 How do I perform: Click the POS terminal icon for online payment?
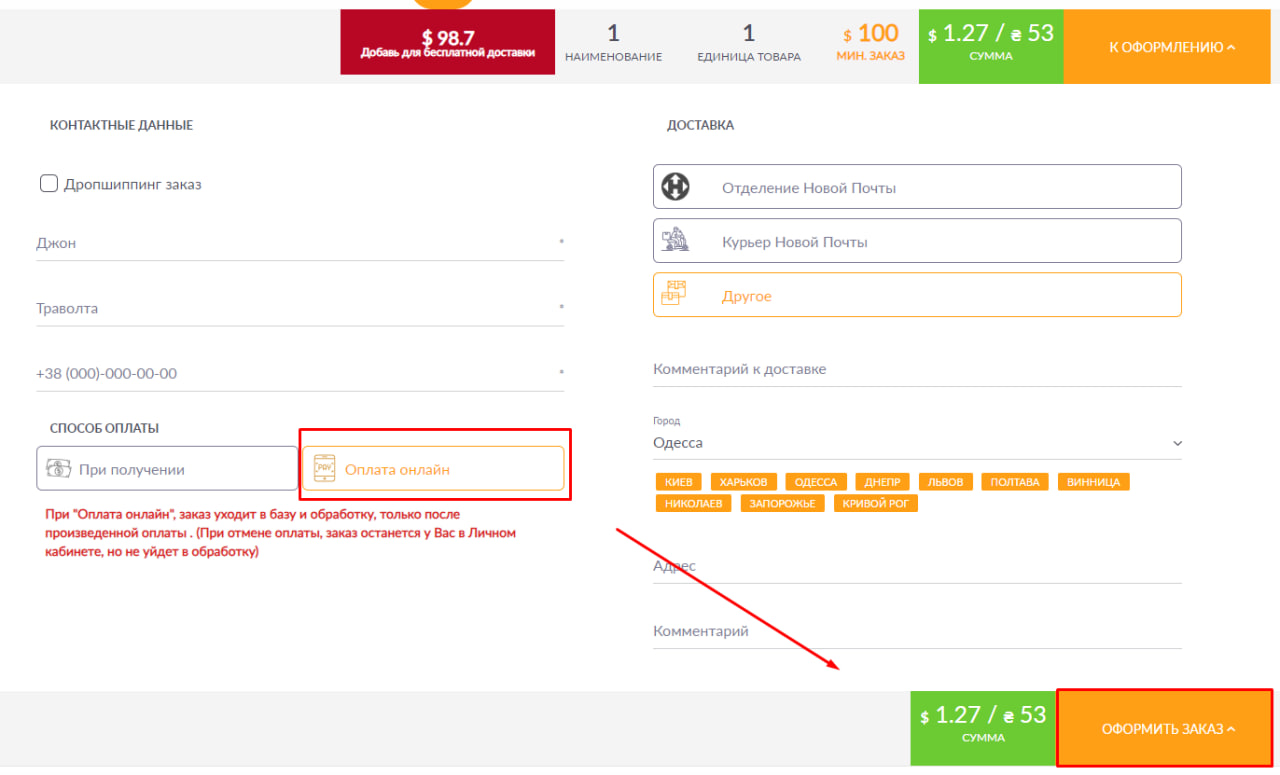tap(324, 469)
